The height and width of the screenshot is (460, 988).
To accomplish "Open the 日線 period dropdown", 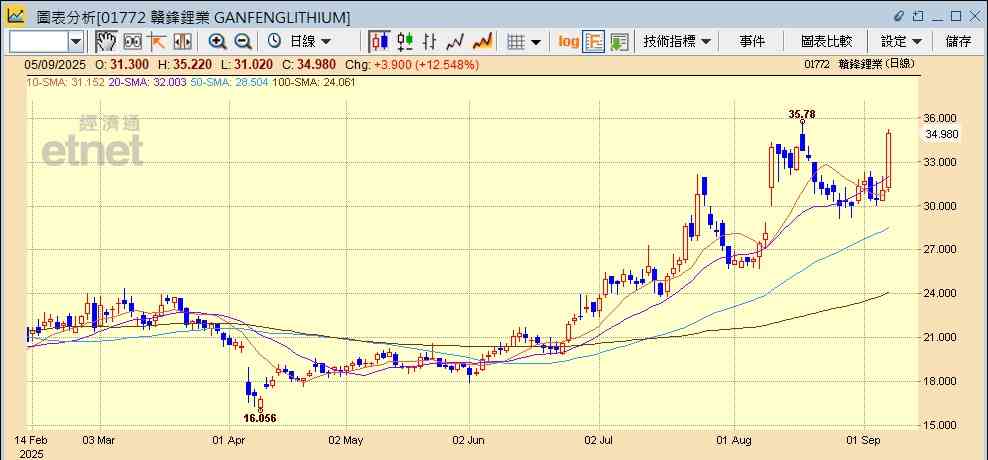I will pyautogui.click(x=310, y=42).
